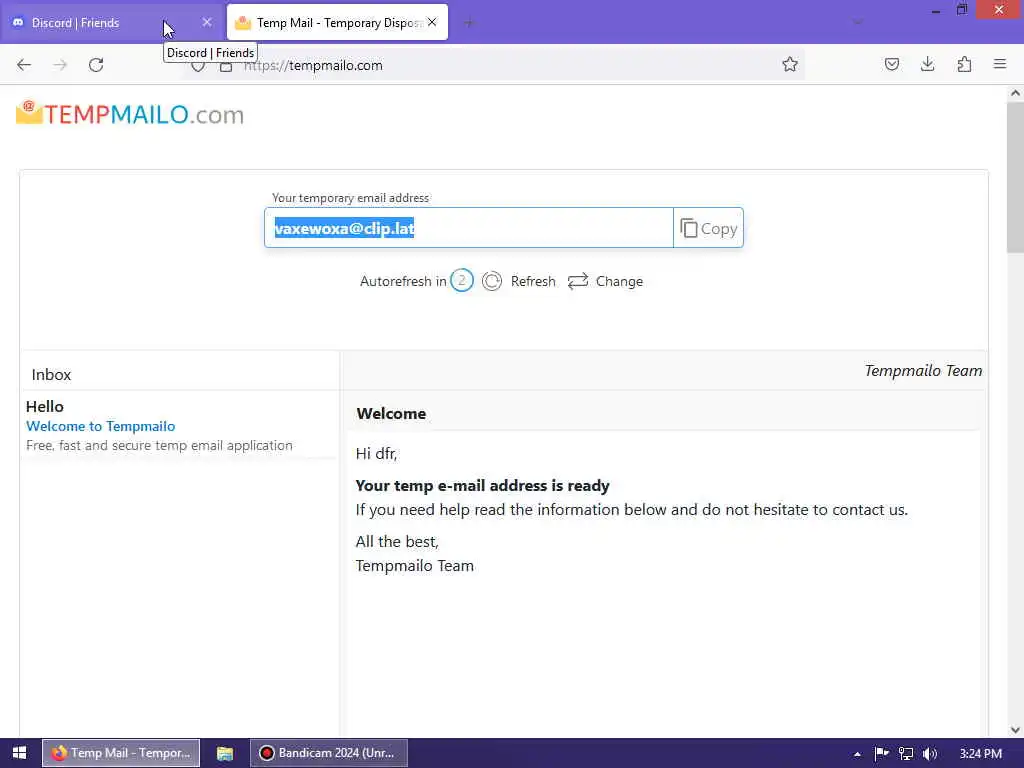Copy the temporary email address

(x=709, y=229)
